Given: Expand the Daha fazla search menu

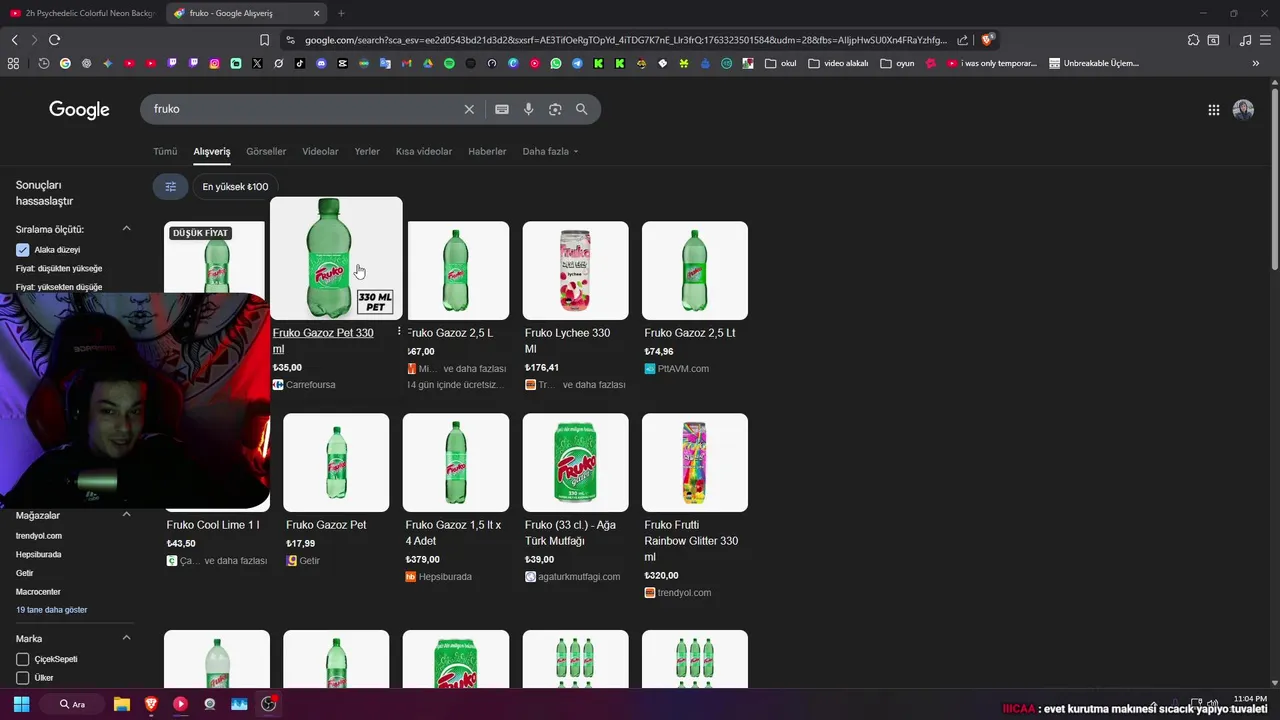Looking at the screenshot, I should pos(550,152).
